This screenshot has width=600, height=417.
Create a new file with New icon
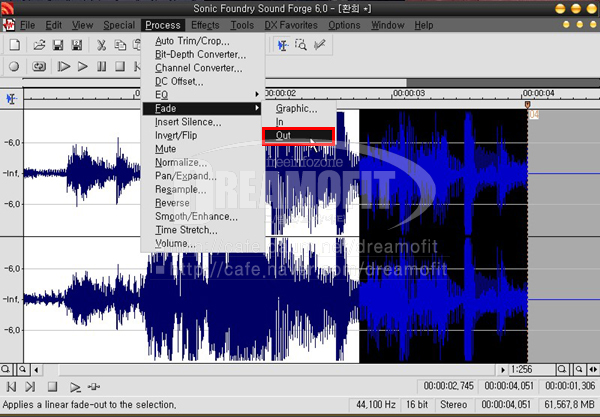pos(15,45)
